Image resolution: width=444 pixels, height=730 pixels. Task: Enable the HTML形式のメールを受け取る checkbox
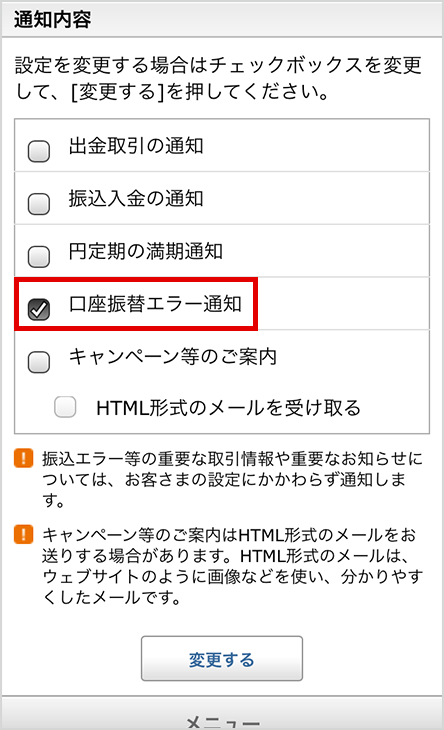[65, 407]
